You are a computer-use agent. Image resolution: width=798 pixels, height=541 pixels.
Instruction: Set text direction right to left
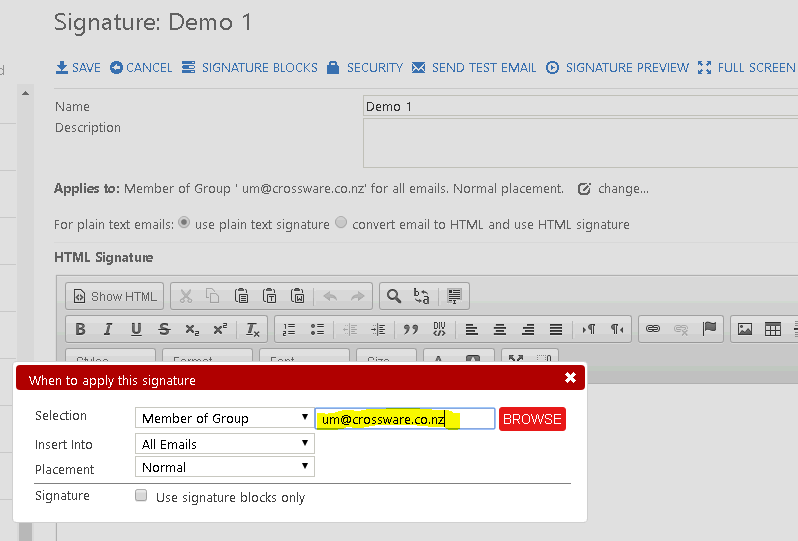coord(617,329)
